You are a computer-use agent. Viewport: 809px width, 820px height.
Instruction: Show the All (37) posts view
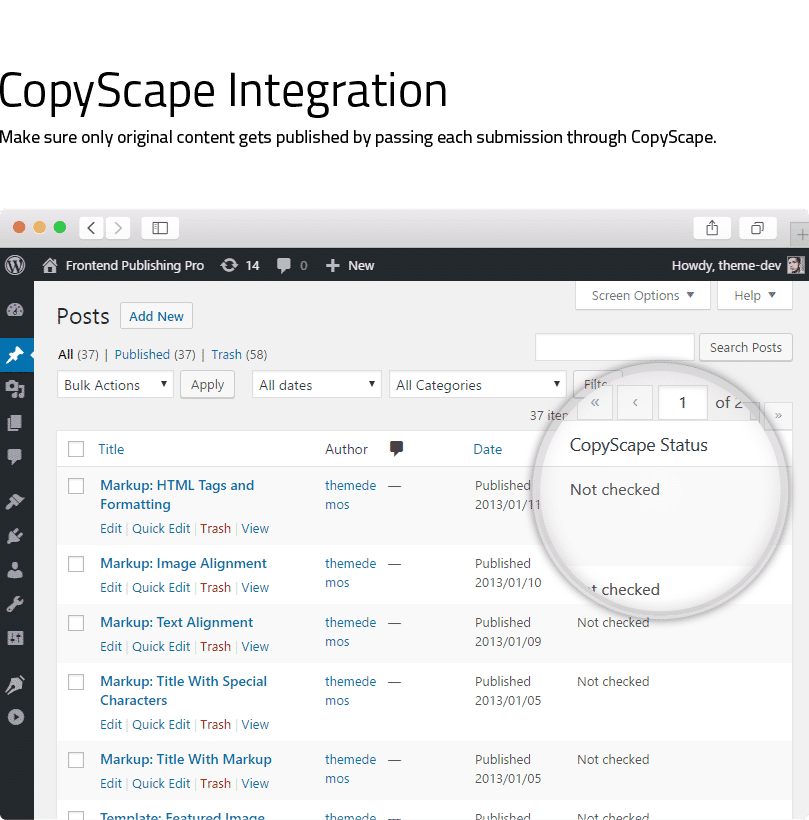point(78,355)
